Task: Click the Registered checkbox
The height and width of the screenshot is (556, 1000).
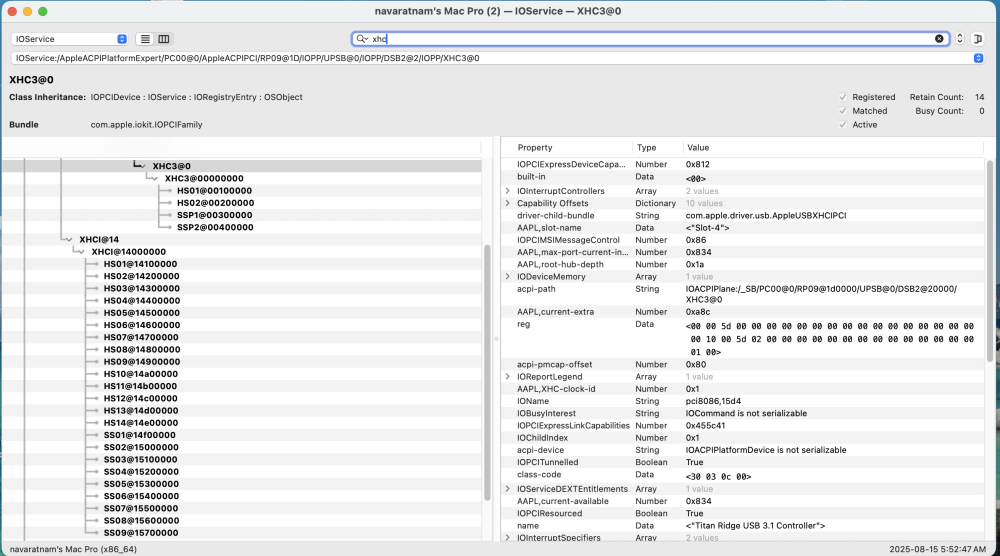Action: pyautogui.click(x=842, y=97)
